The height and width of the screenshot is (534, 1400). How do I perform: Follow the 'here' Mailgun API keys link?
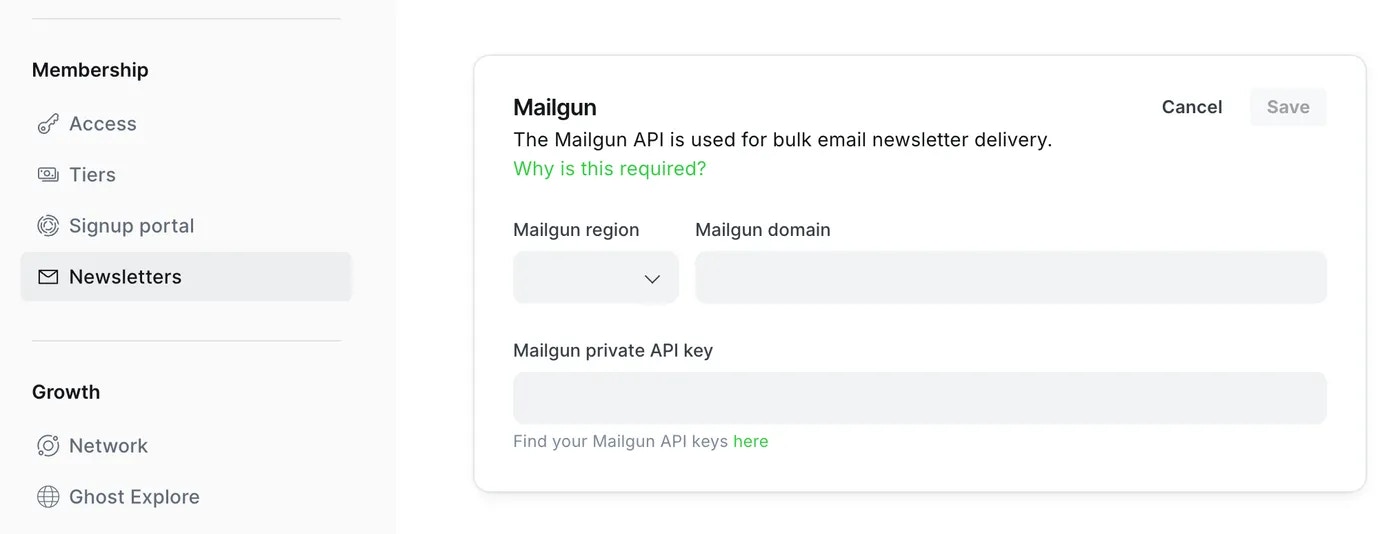click(x=751, y=441)
